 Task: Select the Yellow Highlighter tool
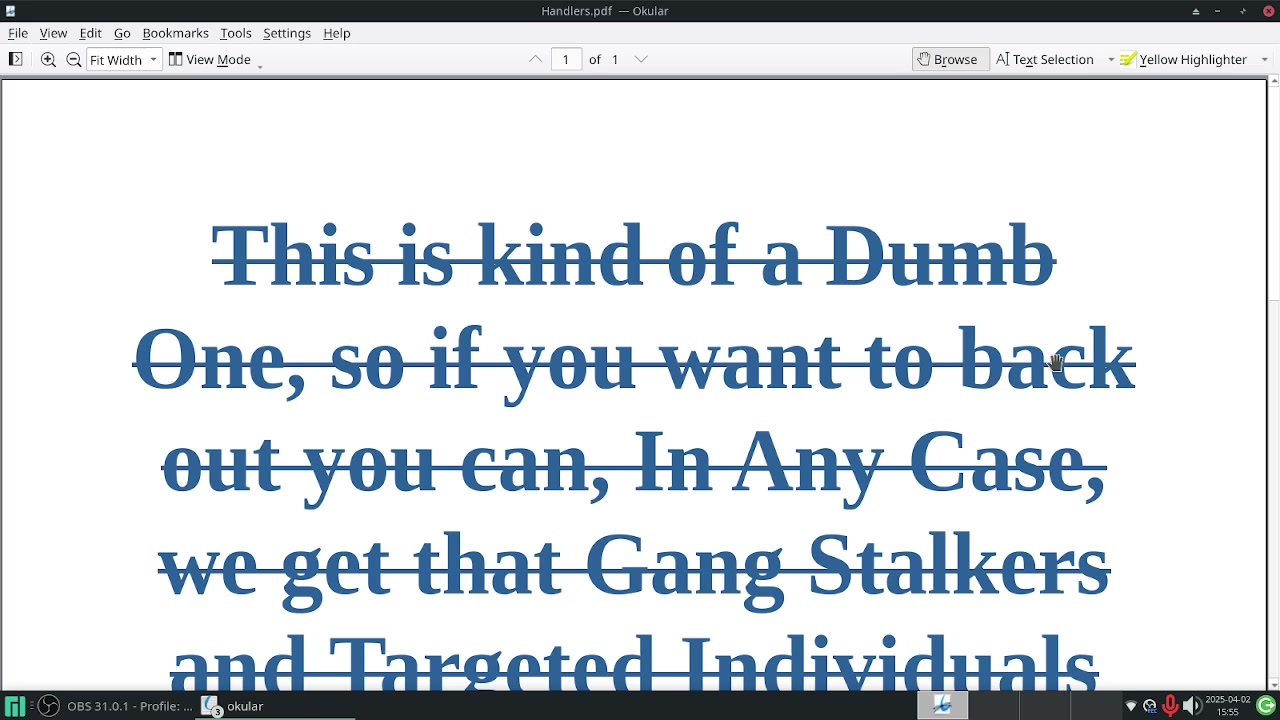pyautogui.click(x=1184, y=59)
